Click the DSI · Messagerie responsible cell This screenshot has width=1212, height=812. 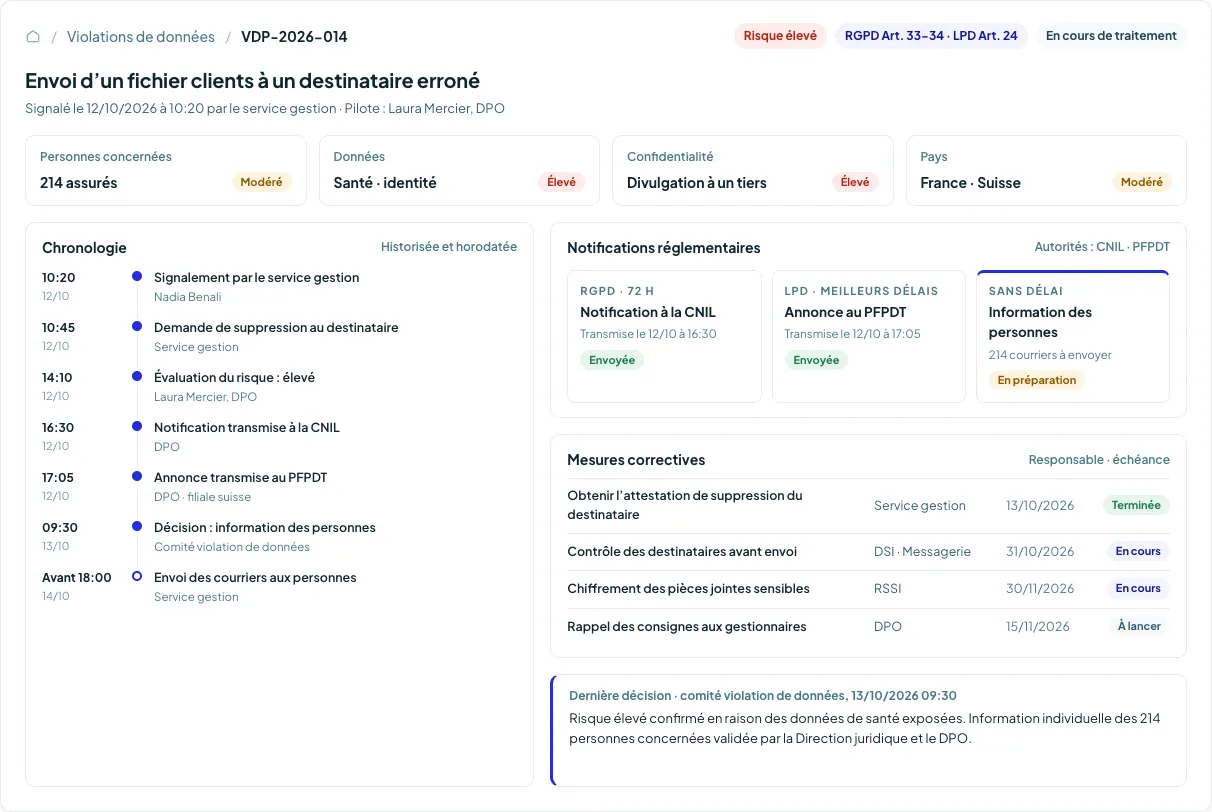tap(922, 552)
